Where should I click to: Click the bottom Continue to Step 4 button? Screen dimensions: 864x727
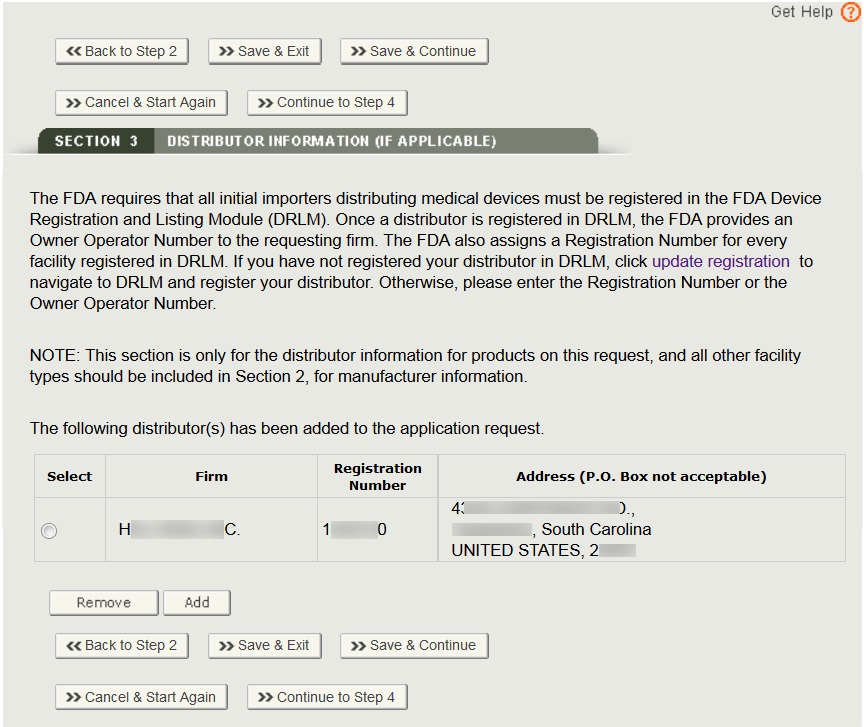coord(327,696)
